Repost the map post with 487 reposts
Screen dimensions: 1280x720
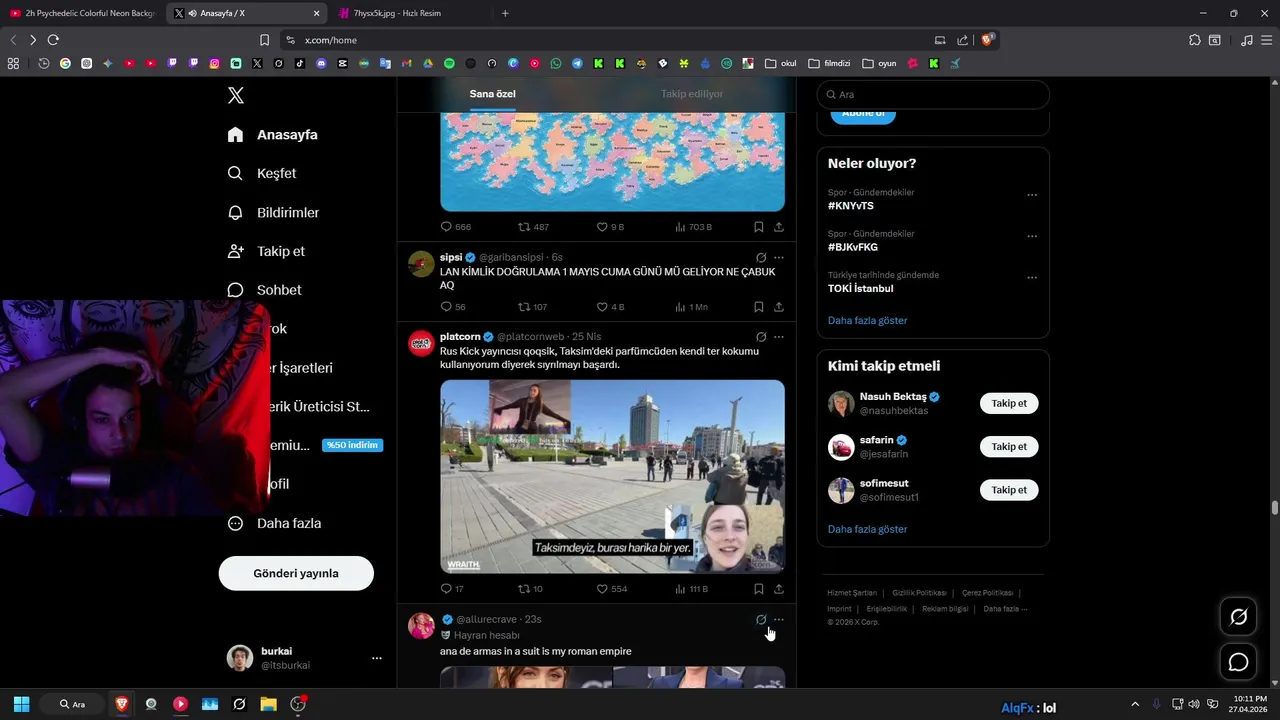click(533, 227)
